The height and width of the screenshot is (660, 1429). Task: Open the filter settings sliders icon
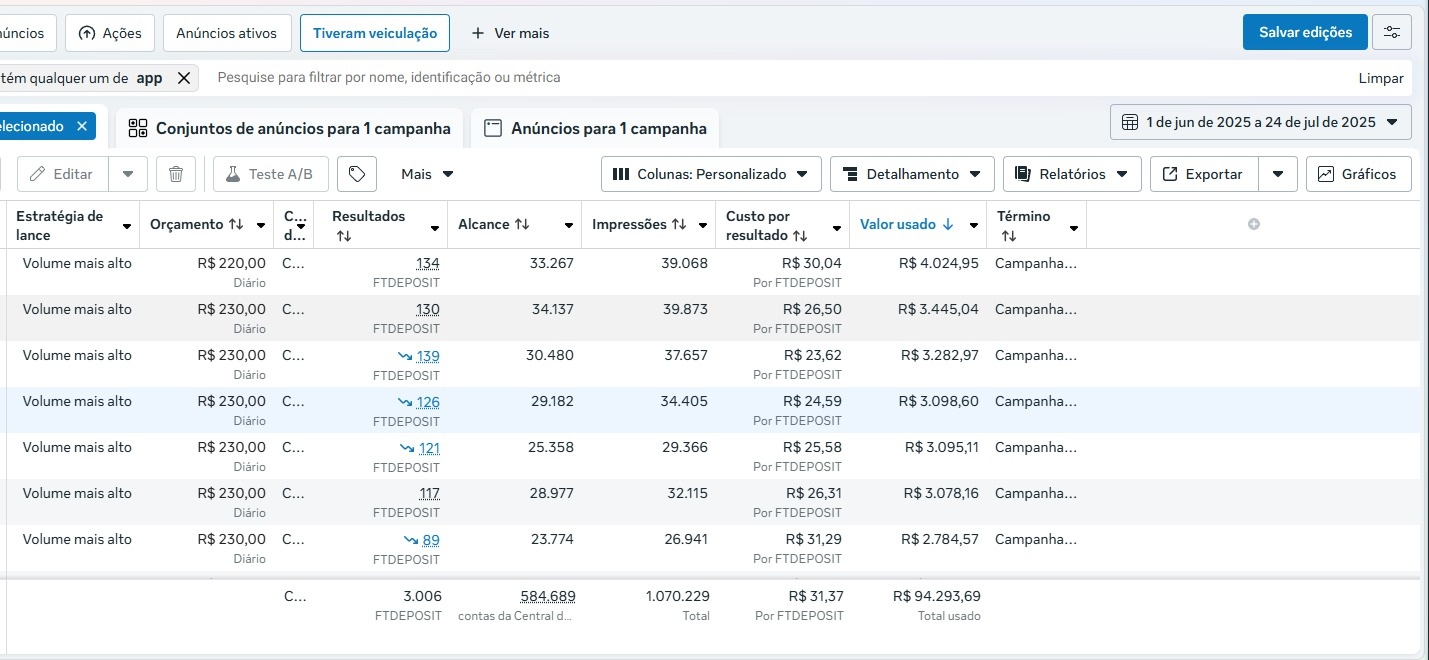1392,32
